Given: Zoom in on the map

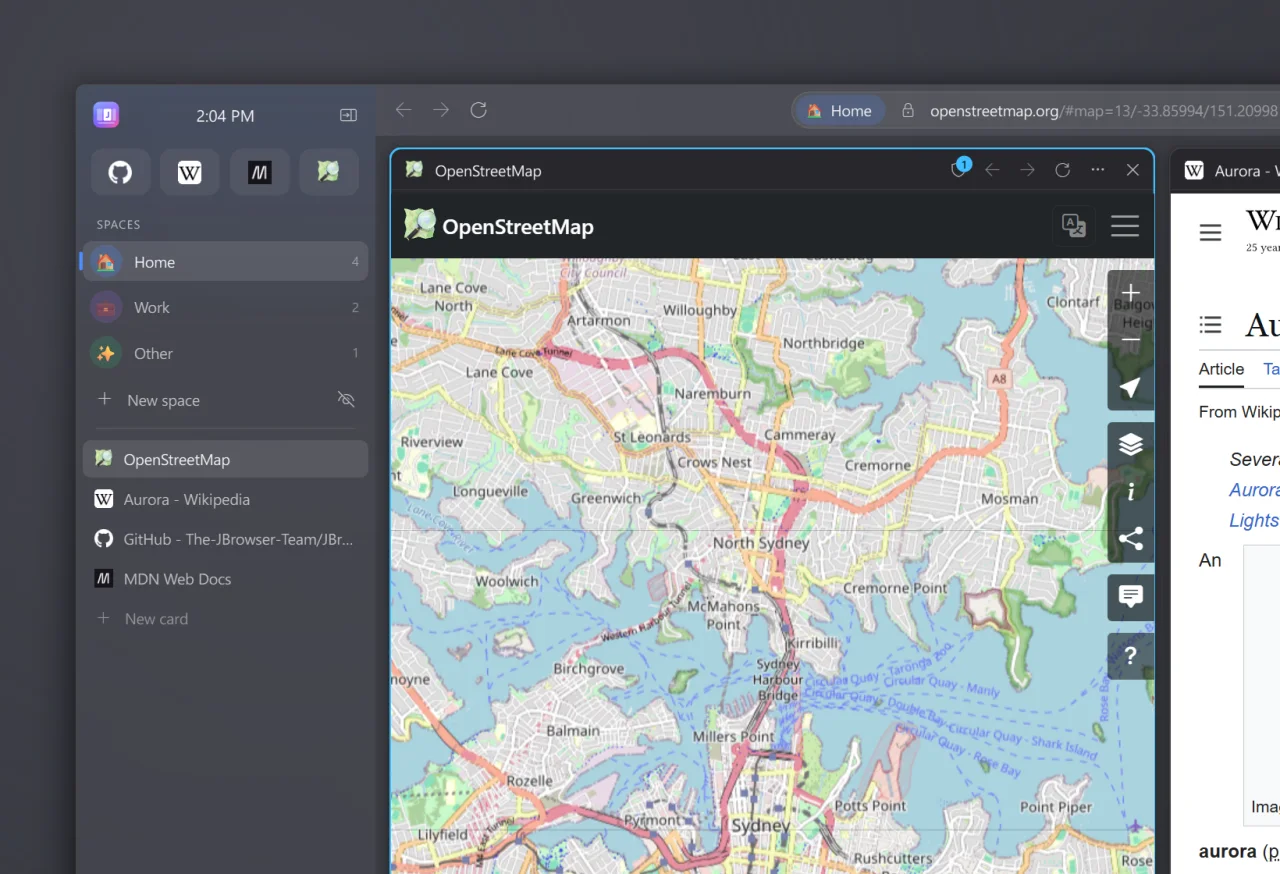Looking at the screenshot, I should click(x=1131, y=292).
